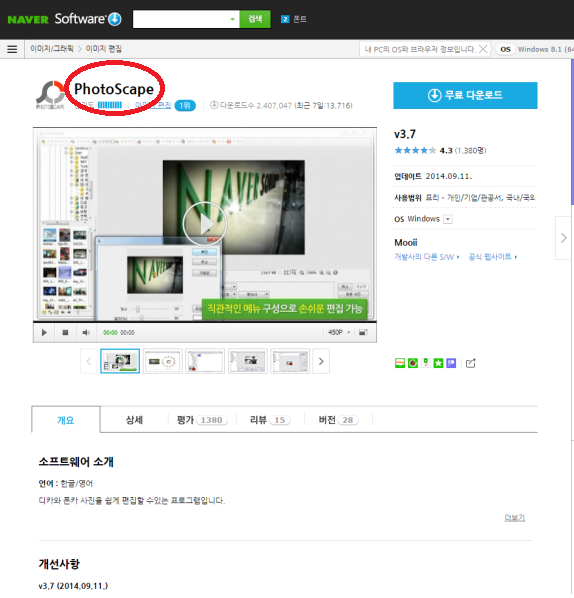Share via the talk bubble icon
This screenshot has width=574, height=598.
[x=400, y=363]
